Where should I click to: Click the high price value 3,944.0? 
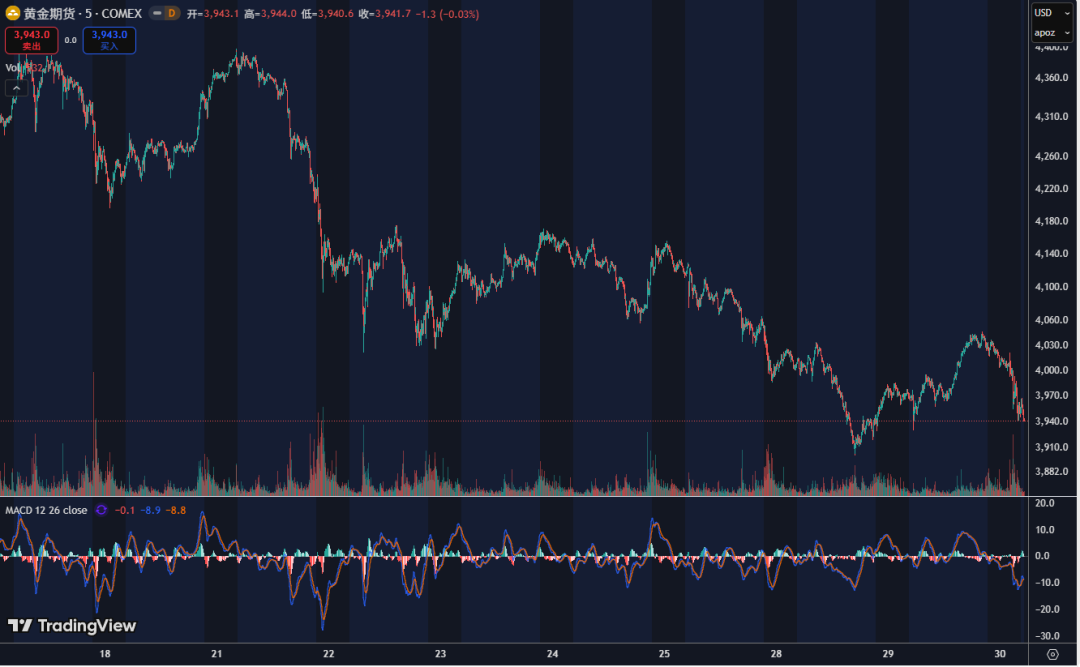point(278,14)
